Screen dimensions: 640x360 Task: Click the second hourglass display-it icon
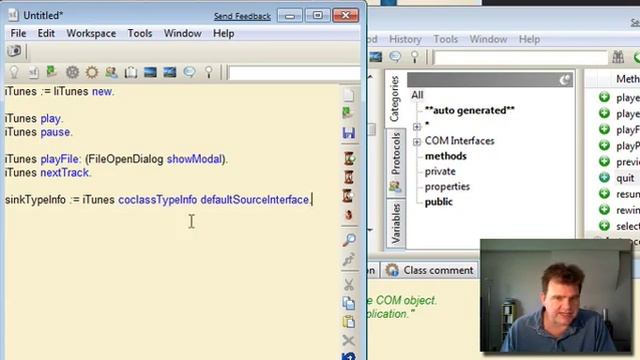coord(349,177)
